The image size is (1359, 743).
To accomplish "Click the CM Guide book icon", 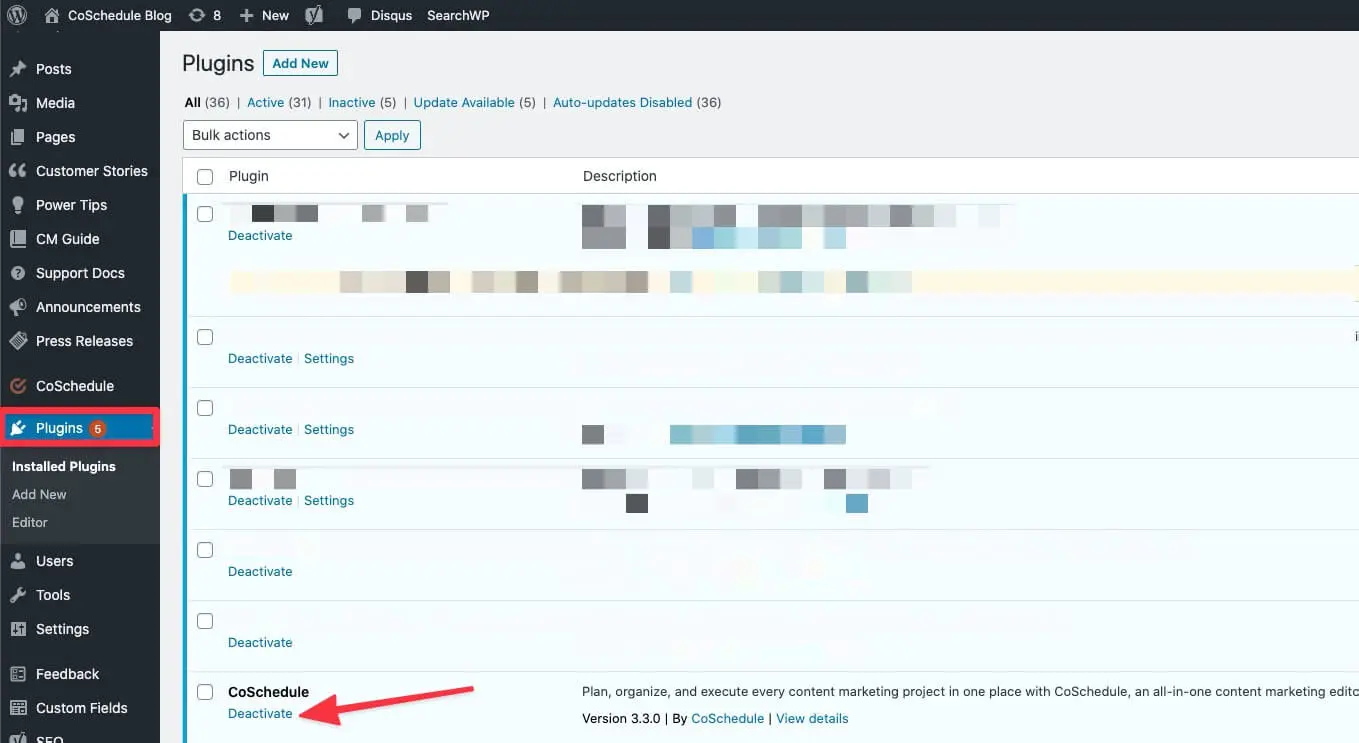I will (17, 239).
